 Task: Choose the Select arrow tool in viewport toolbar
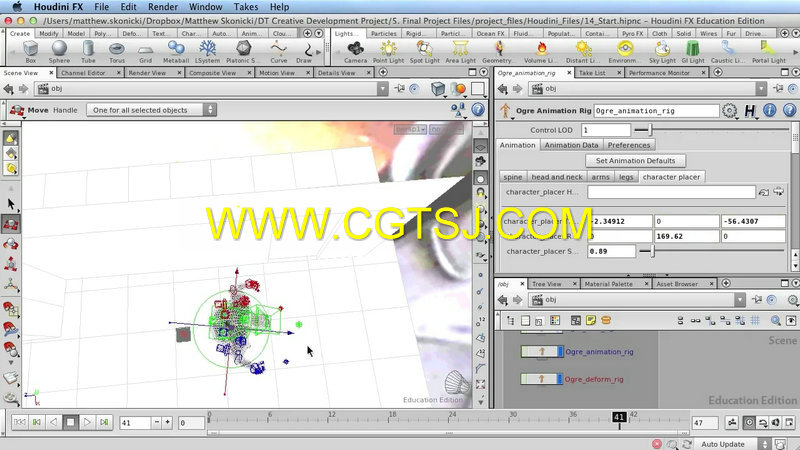pos(11,204)
